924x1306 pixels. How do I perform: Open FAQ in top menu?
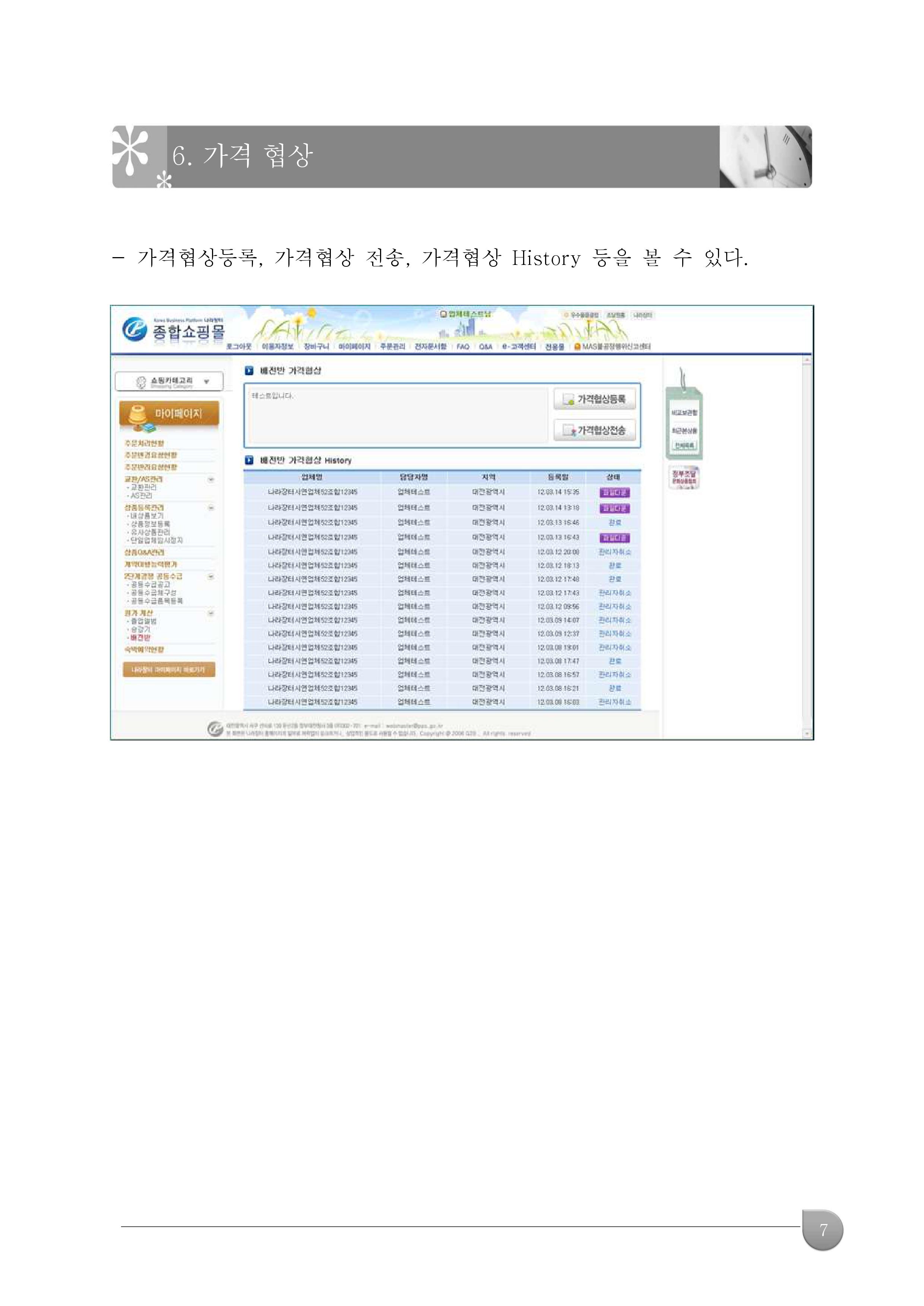[463, 347]
